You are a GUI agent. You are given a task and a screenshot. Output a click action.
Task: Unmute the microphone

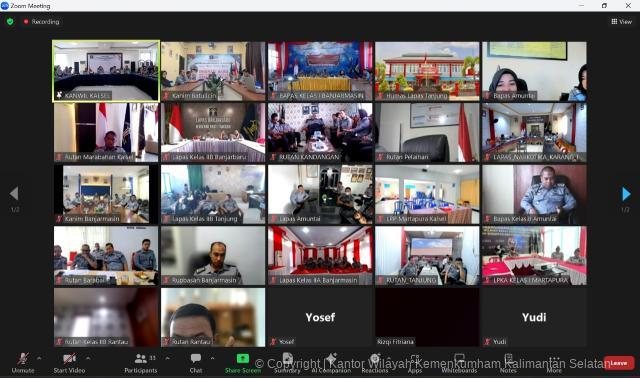click(x=23, y=362)
